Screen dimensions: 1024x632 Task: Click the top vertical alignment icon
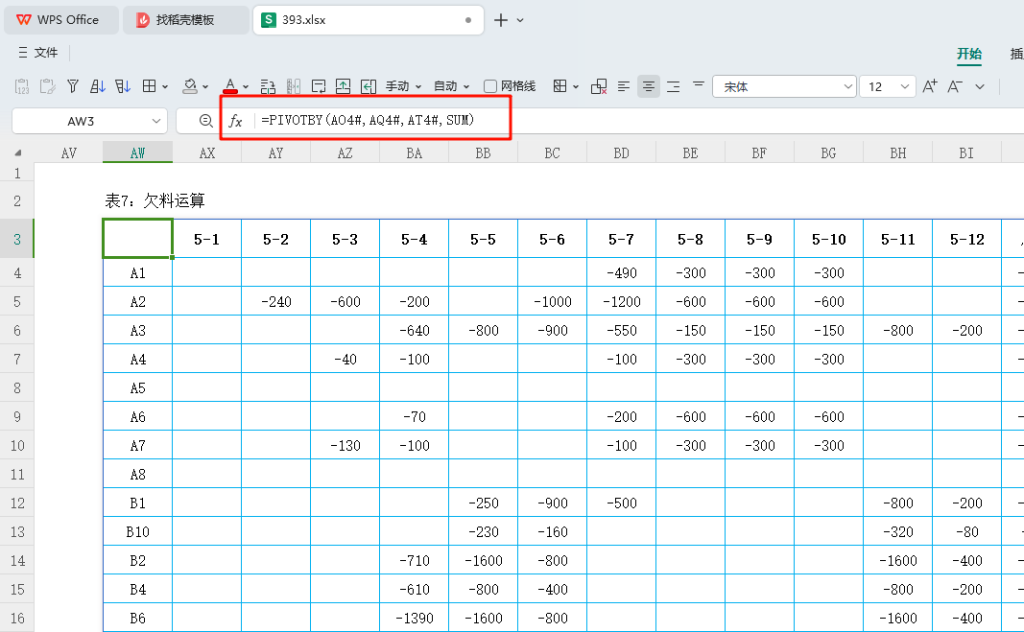click(x=698, y=84)
